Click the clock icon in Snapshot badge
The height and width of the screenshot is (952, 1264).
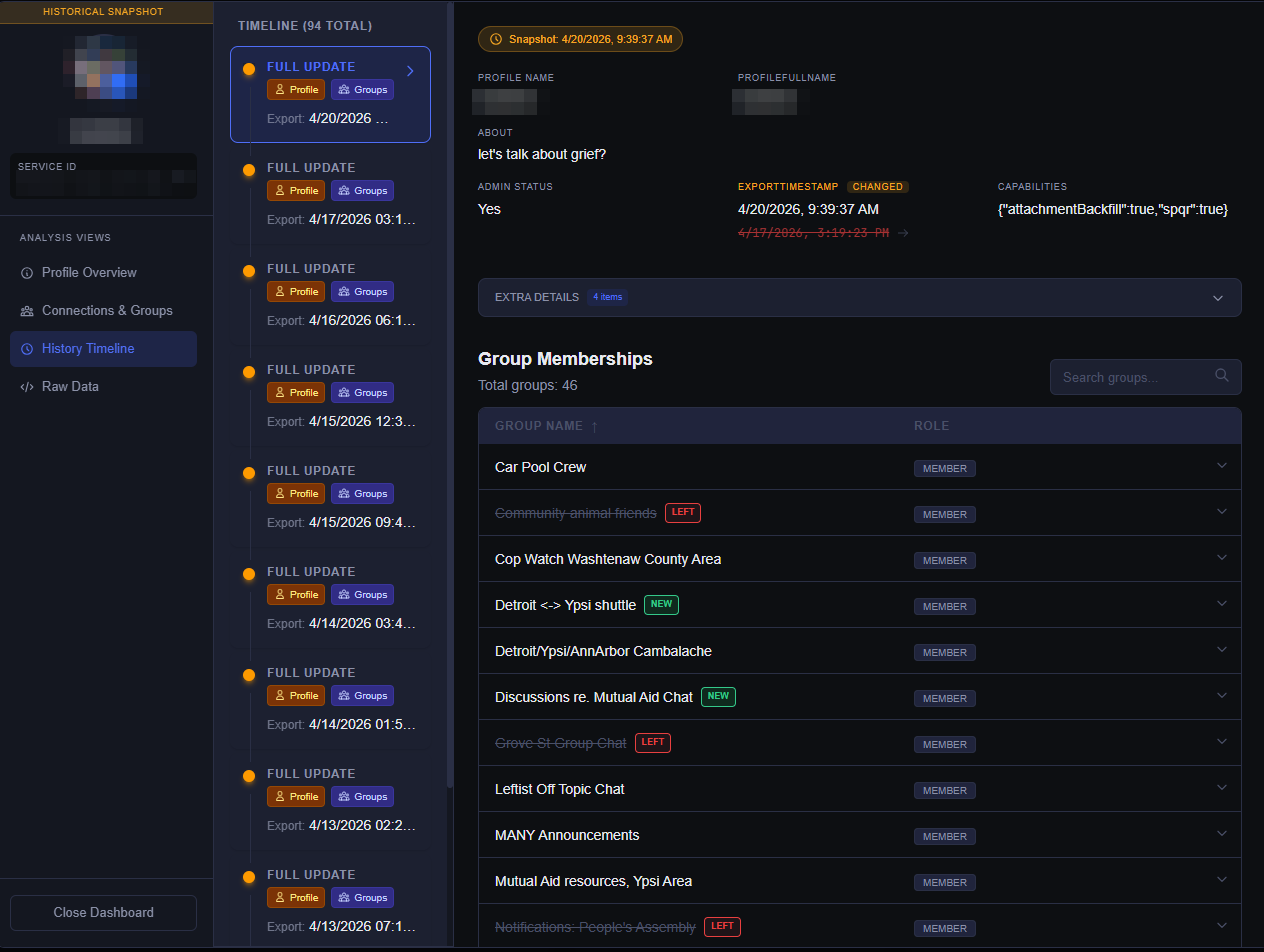click(x=496, y=40)
